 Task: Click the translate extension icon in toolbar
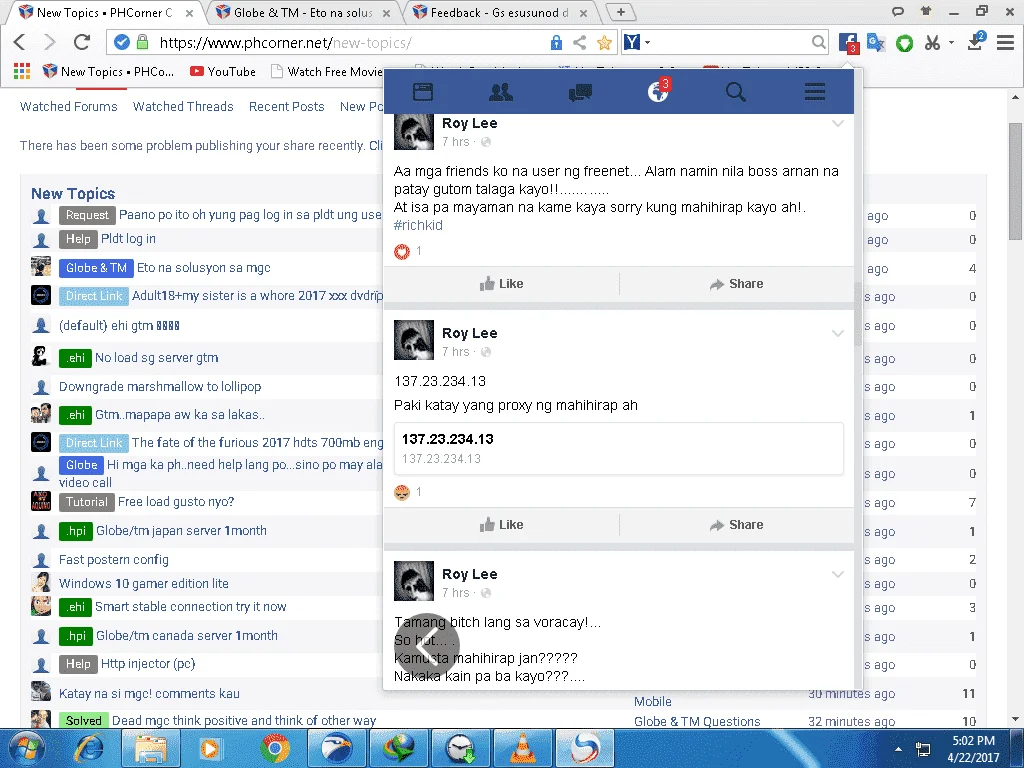pos(875,43)
